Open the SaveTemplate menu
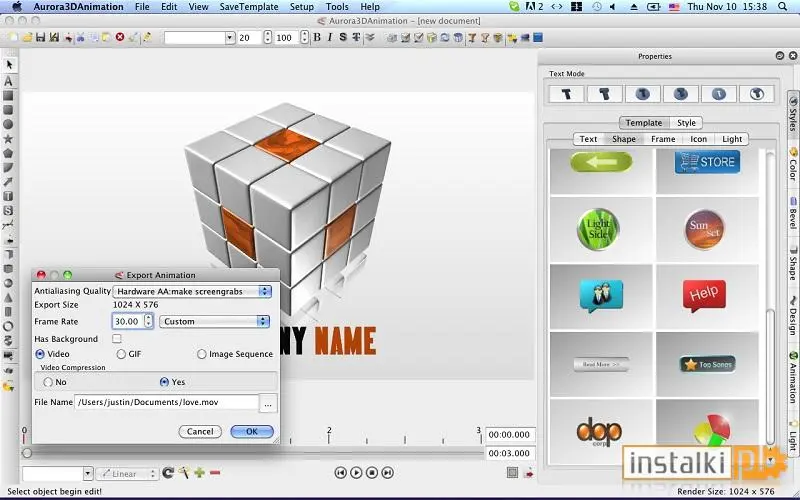 [x=249, y=7]
